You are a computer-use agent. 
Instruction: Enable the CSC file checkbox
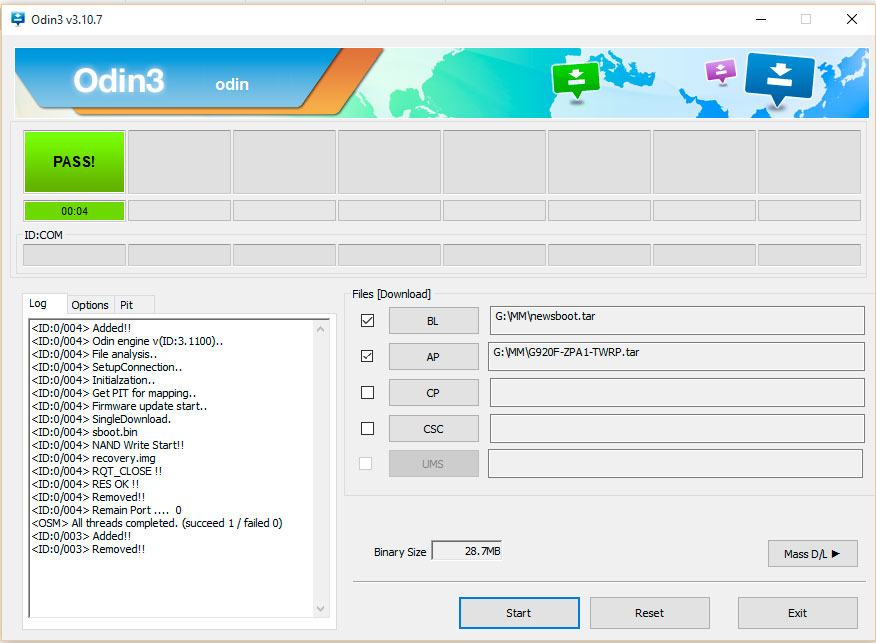click(x=367, y=428)
